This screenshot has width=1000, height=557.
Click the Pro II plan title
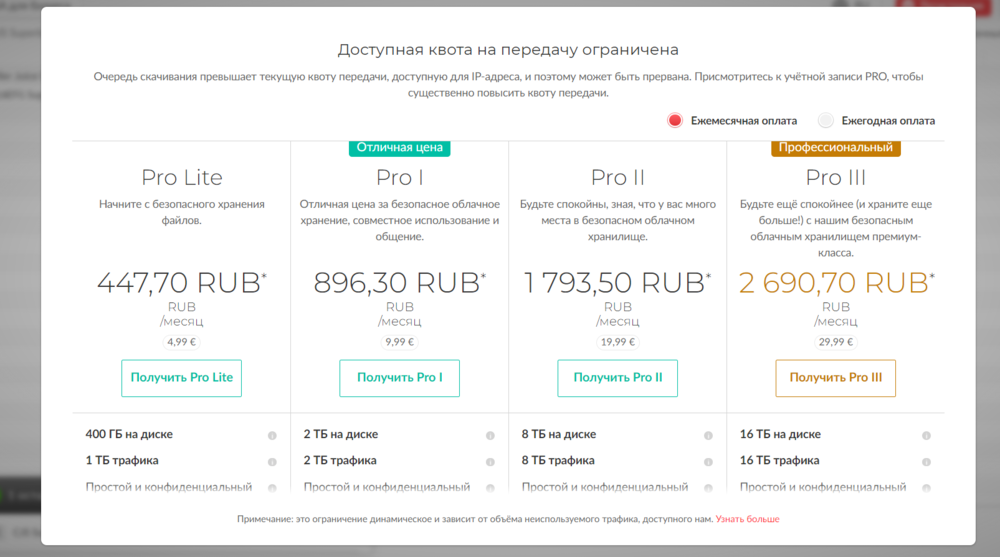pyautogui.click(x=617, y=177)
